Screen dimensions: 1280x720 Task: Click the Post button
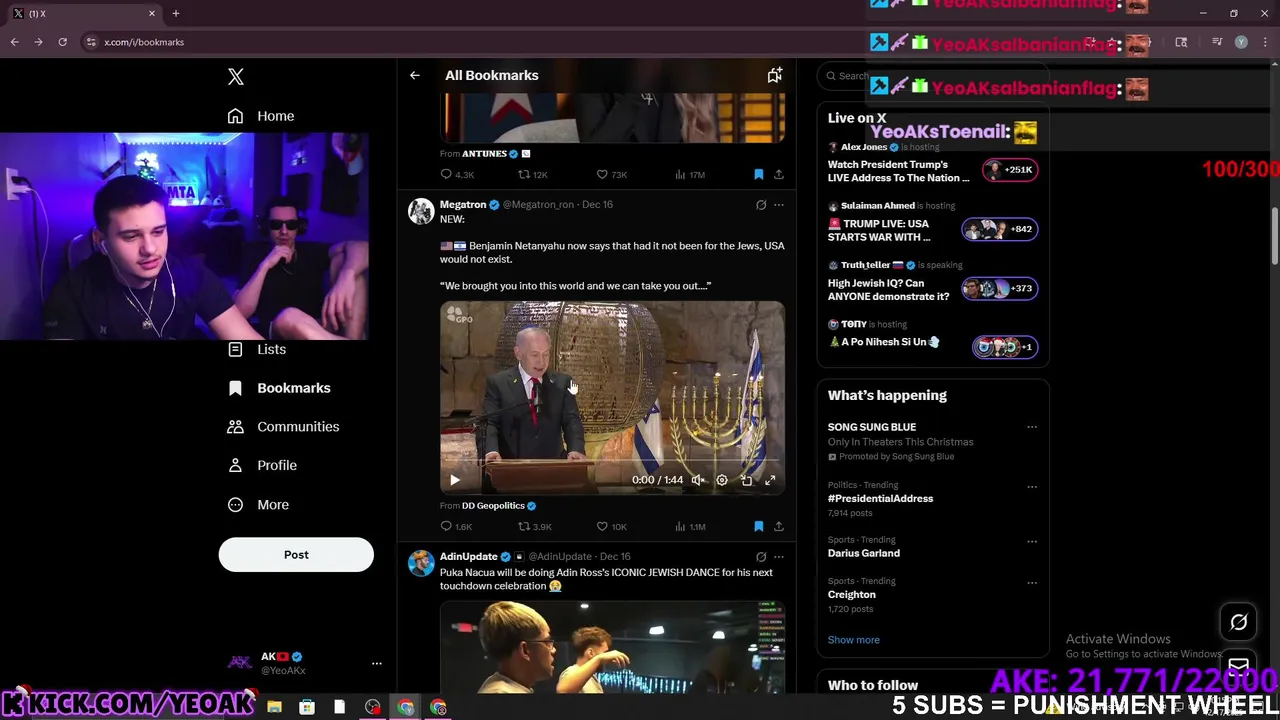click(x=296, y=555)
